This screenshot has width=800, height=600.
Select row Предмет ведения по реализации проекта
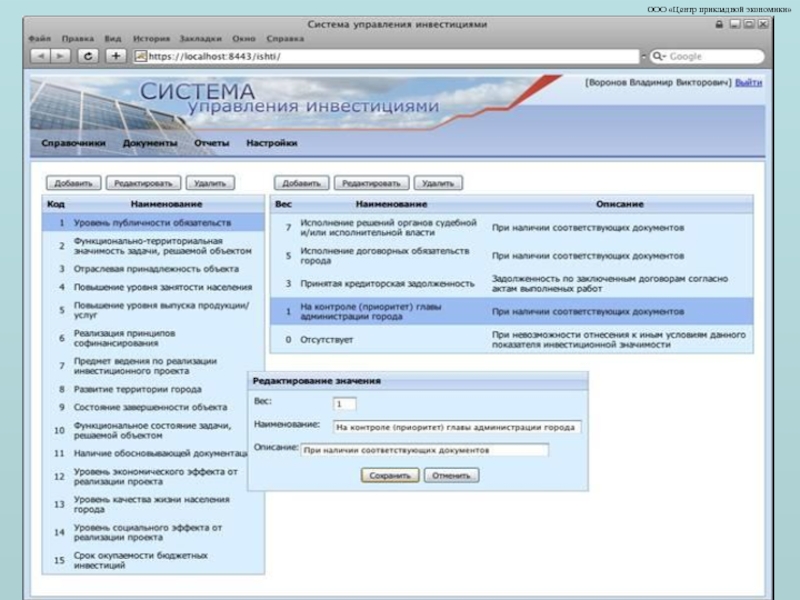coord(153,366)
